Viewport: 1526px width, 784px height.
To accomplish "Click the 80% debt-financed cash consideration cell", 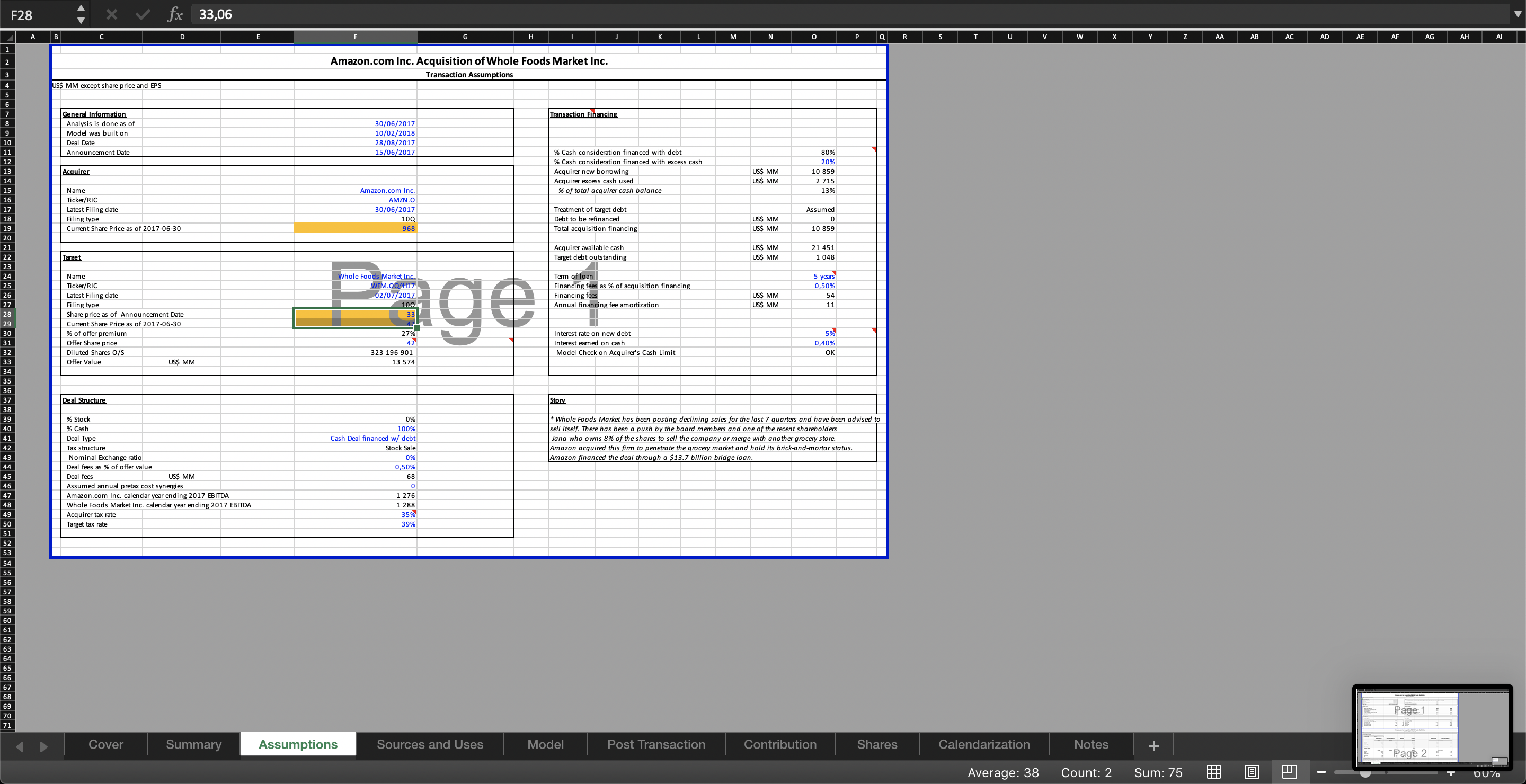I will tap(814, 153).
